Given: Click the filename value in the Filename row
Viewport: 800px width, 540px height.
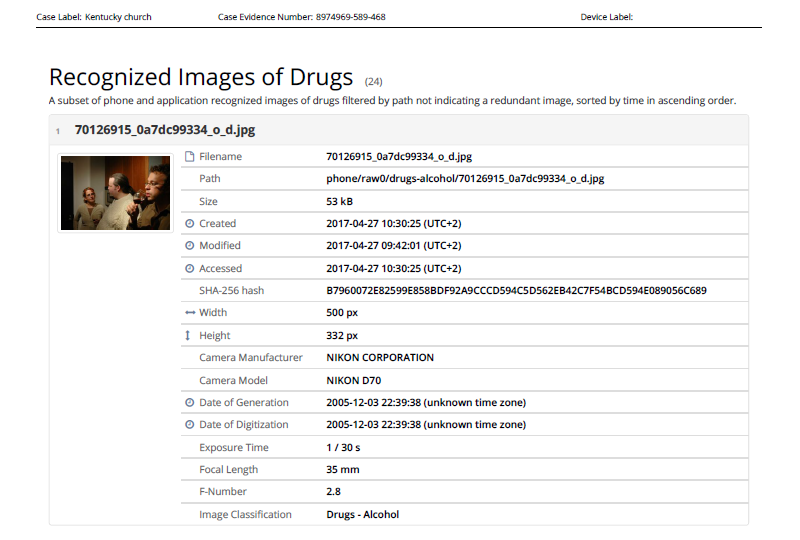Looking at the screenshot, I should (x=399, y=157).
